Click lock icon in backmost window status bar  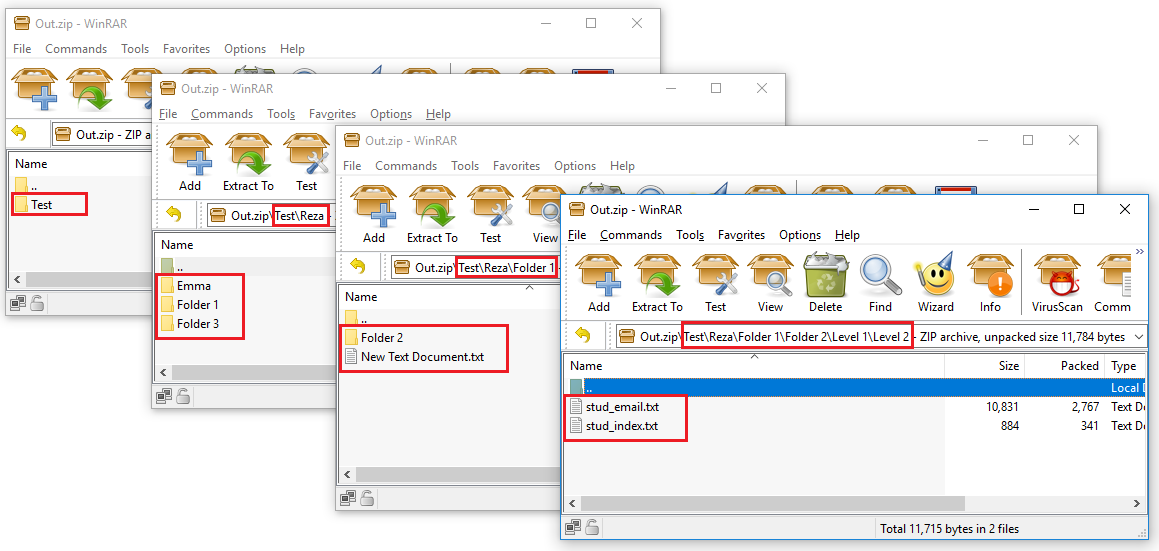click(35, 301)
